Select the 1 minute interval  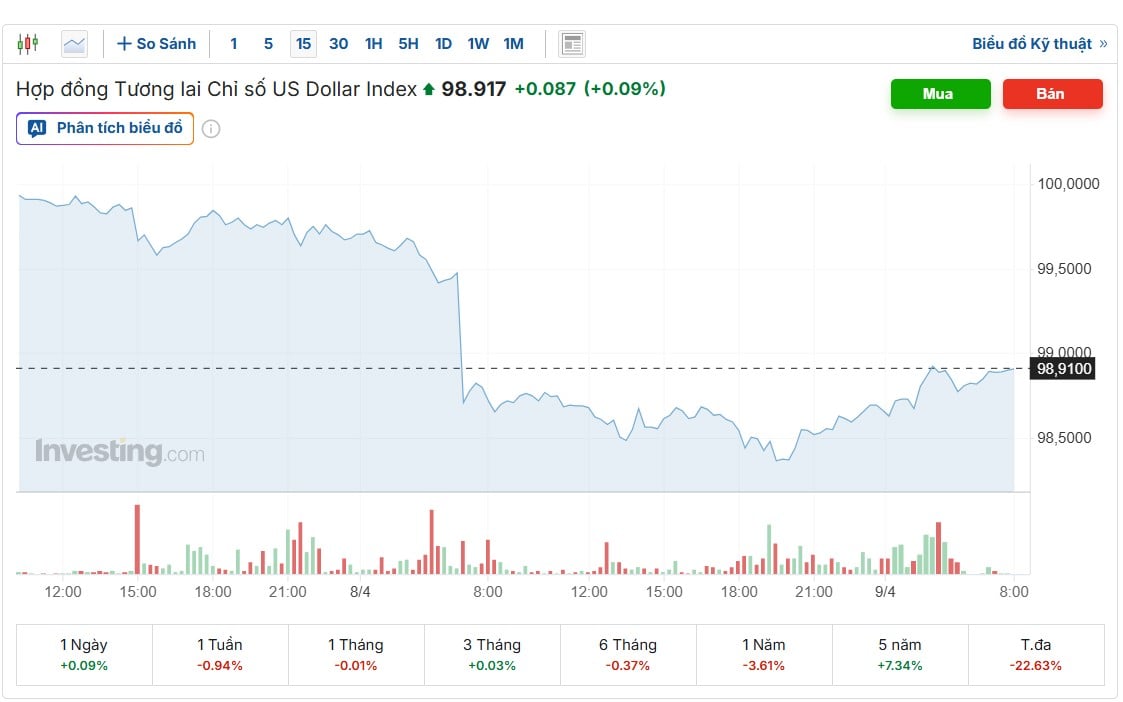pos(234,43)
